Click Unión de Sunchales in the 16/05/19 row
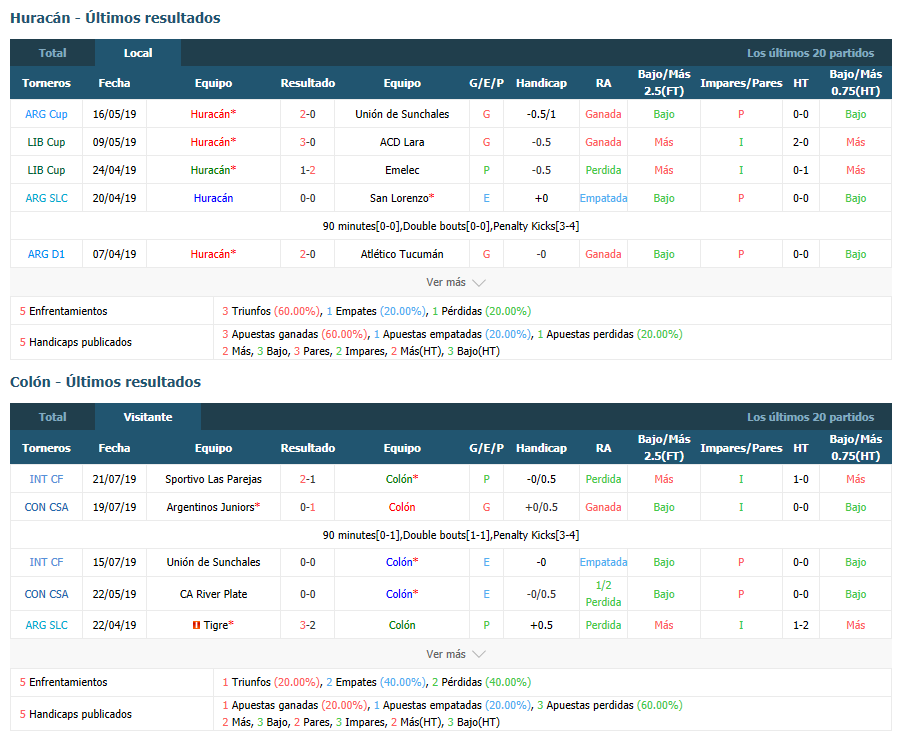This screenshot has height=737, width=901. coord(402,114)
